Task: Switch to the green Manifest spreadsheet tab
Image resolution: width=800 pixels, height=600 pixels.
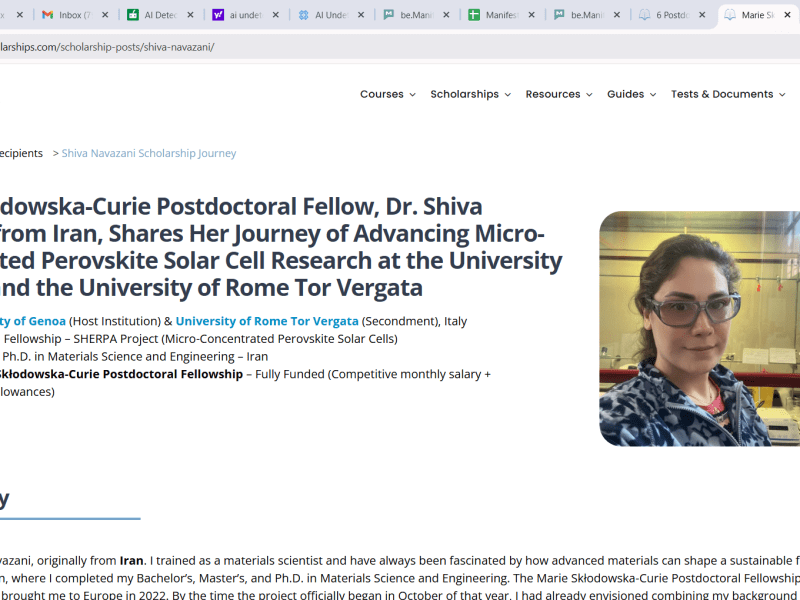Action: 501,15
